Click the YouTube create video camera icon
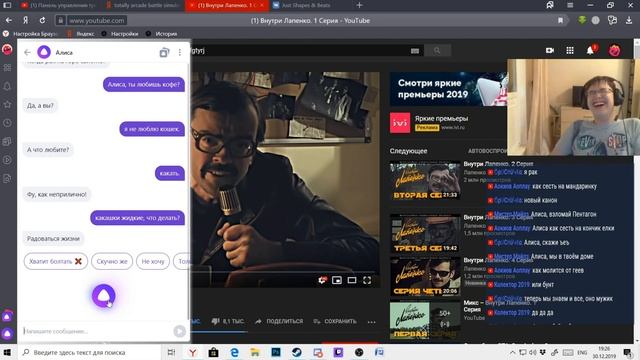This screenshot has height=360, width=640. coord(550,50)
